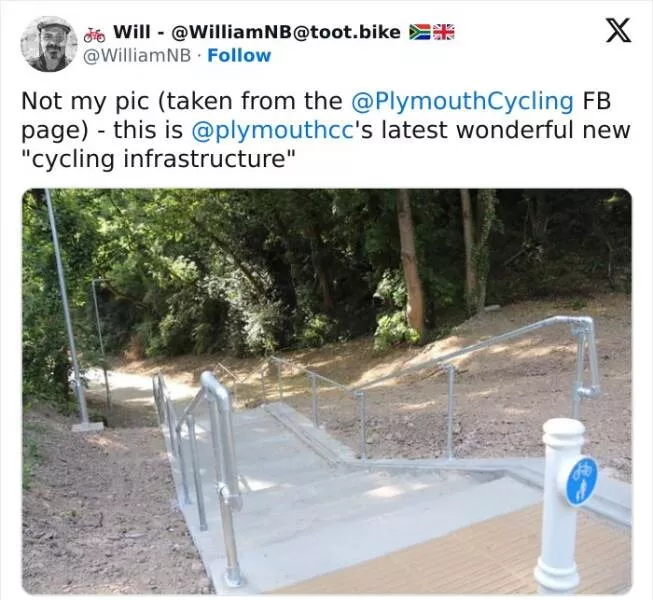Viewport: 653px width, 600px height.
Task: Click the UK flag emoji
Action: pos(443,33)
